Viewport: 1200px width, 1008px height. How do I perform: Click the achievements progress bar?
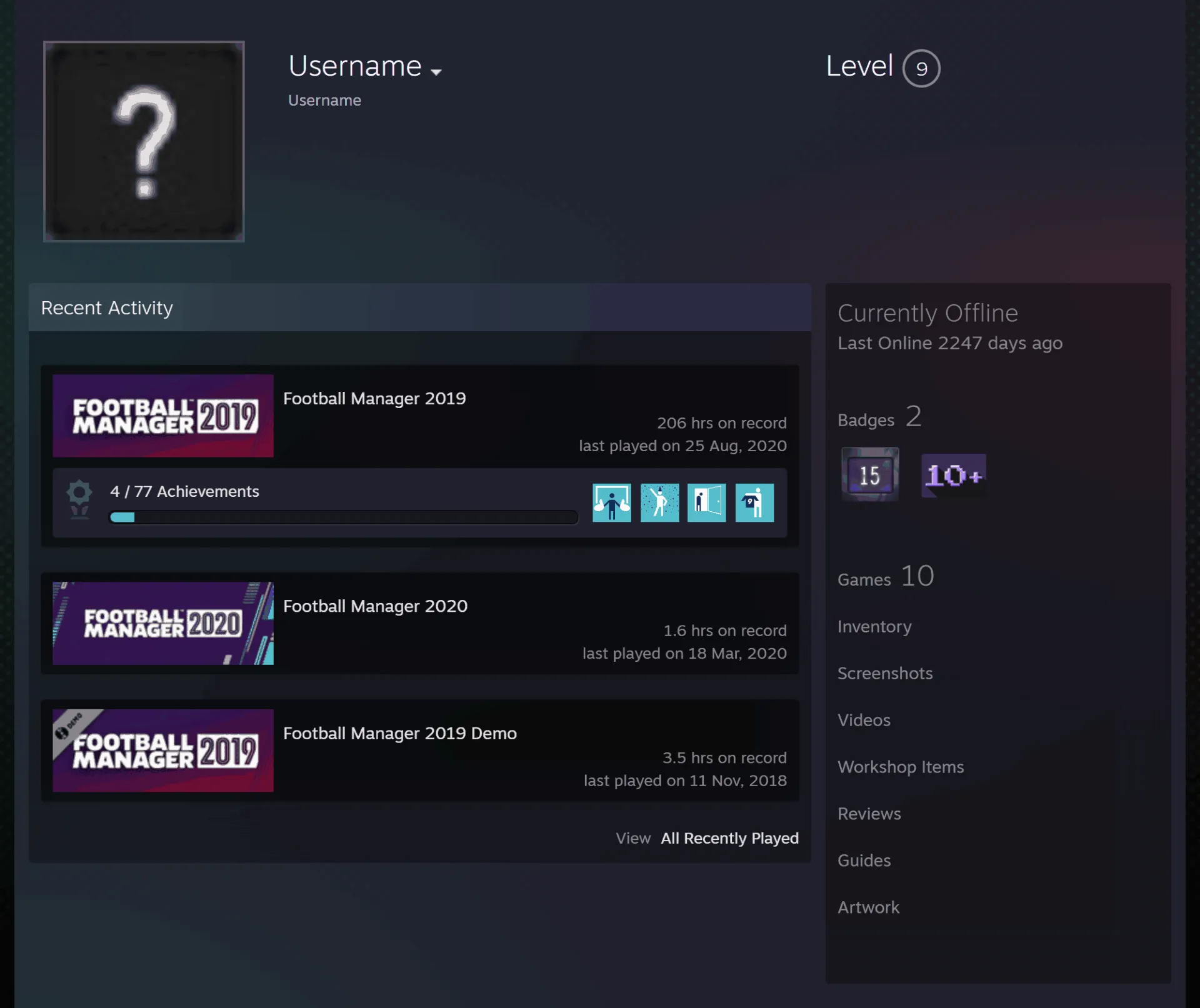(x=343, y=517)
